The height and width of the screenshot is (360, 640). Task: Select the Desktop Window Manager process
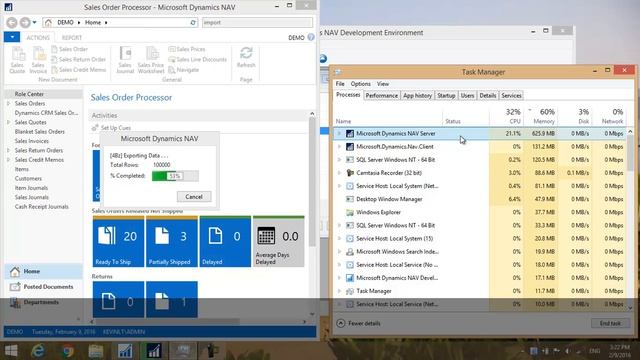(x=480, y=199)
